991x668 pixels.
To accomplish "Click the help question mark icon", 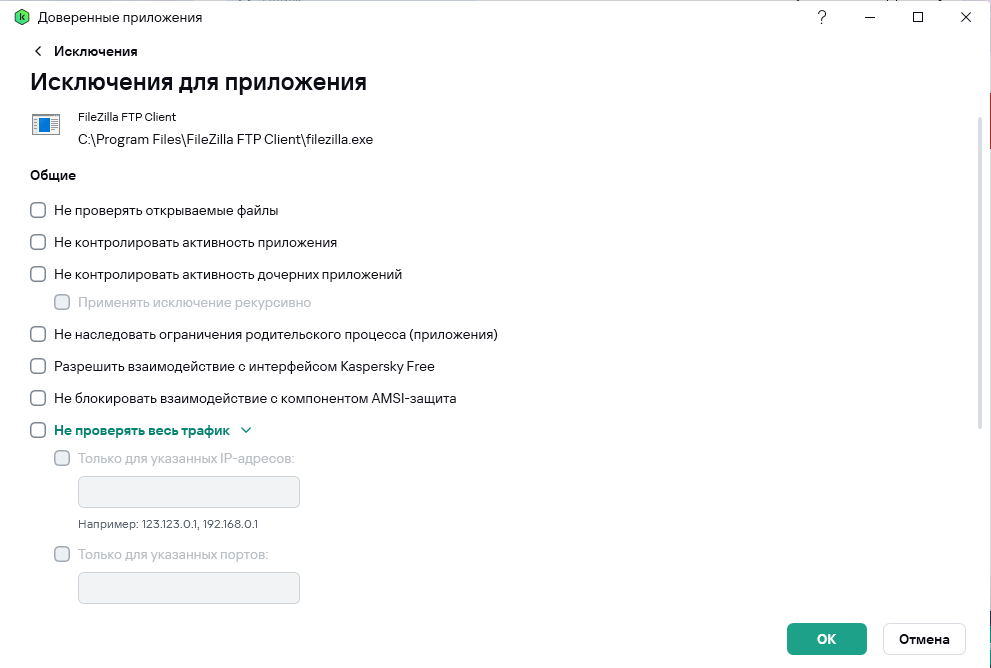I will (x=822, y=17).
